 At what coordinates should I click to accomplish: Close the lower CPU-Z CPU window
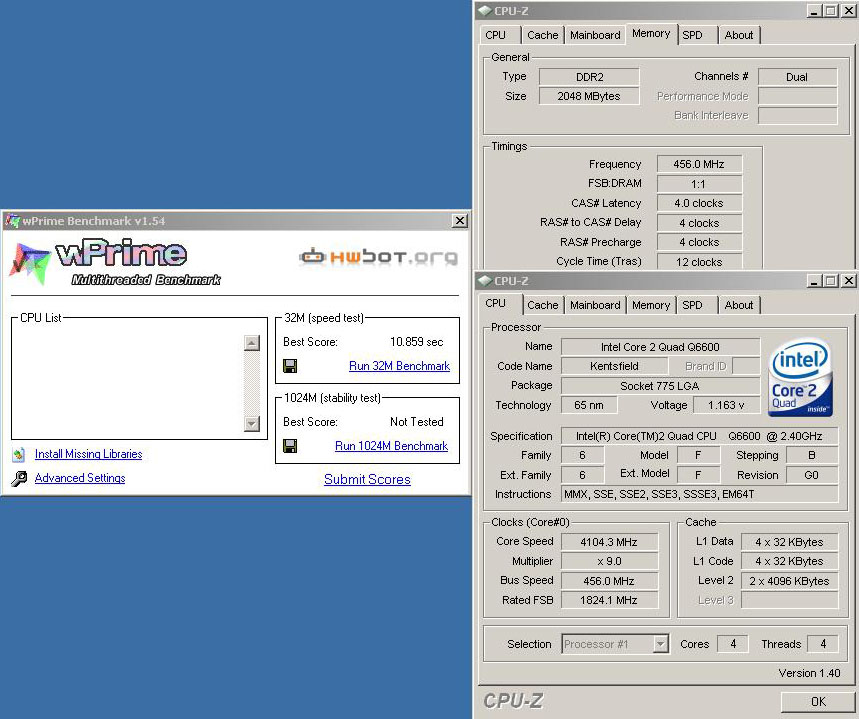coord(849,281)
